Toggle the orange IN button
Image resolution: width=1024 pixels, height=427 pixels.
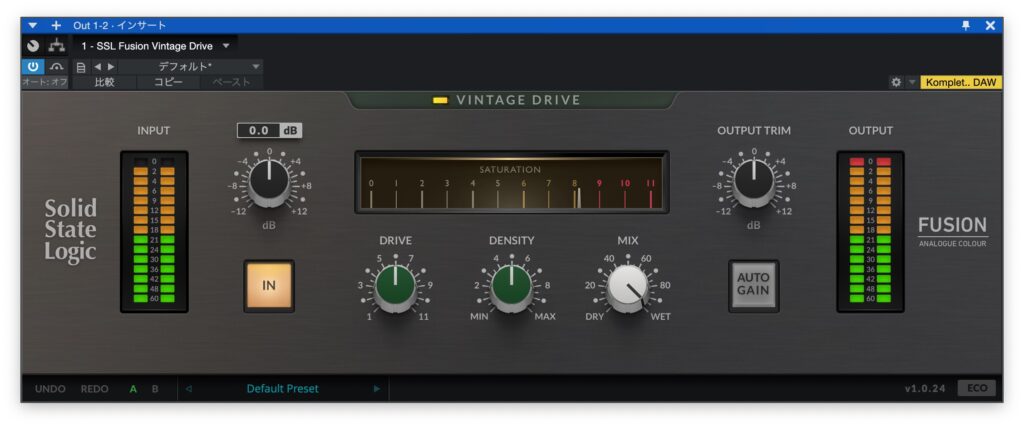269,285
